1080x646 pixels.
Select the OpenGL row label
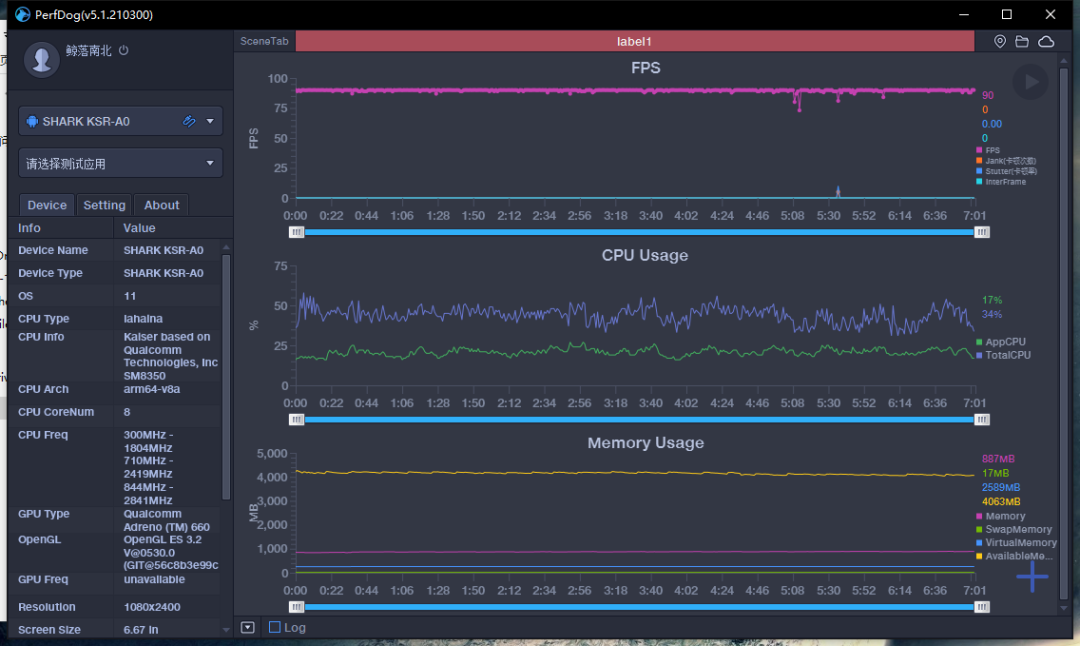pos(39,539)
